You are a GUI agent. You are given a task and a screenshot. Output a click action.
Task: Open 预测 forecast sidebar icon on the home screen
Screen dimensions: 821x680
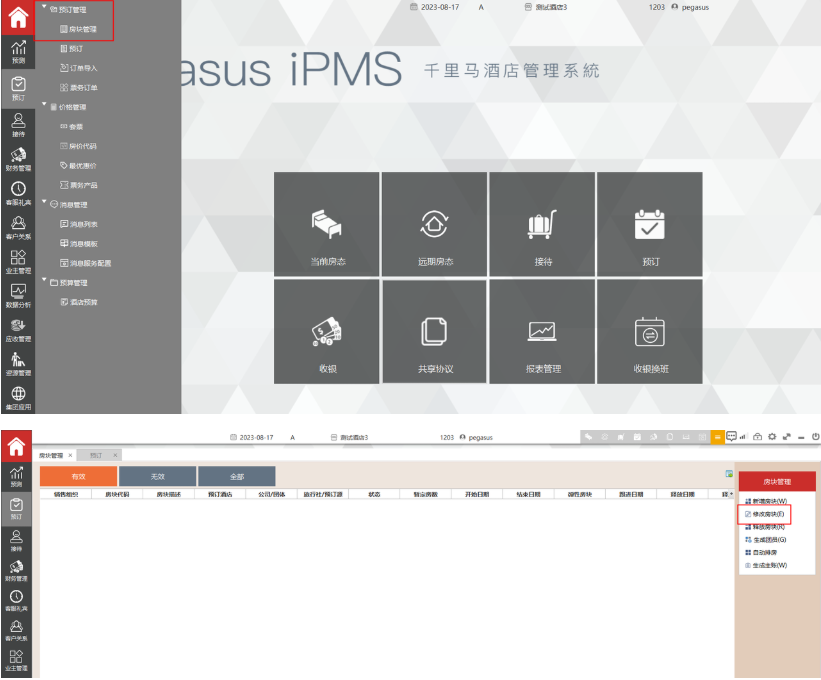click(x=18, y=52)
